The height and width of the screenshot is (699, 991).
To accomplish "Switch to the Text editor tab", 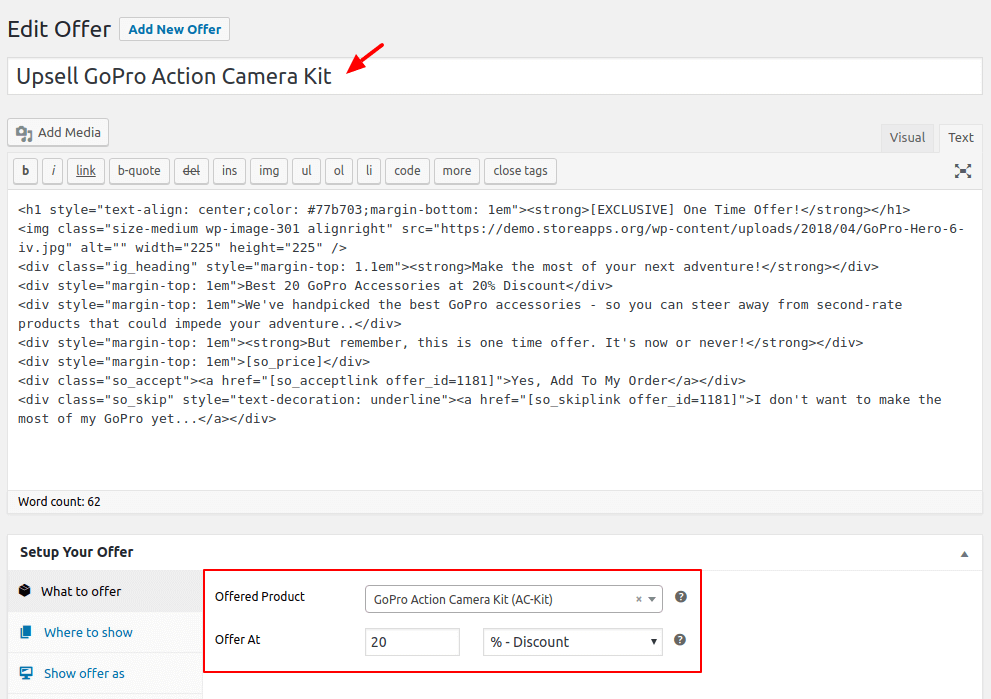I will (960, 138).
